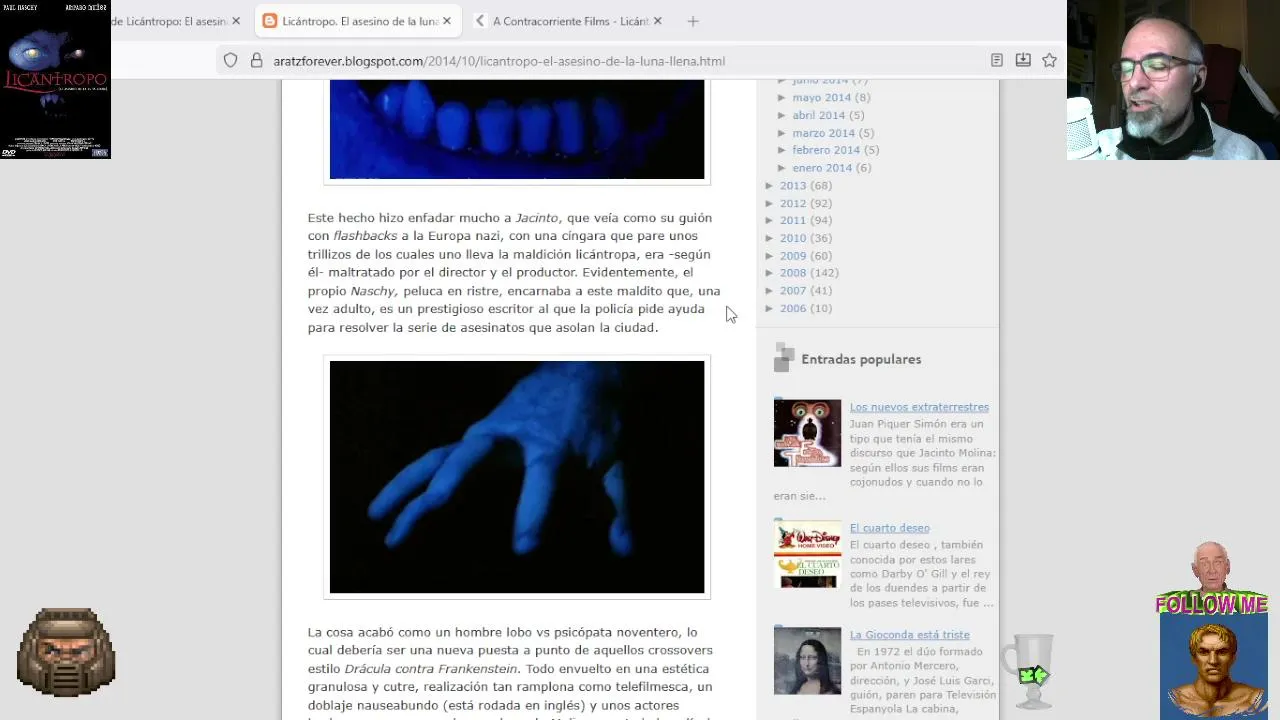Image resolution: width=1280 pixels, height=720 pixels.
Task: Click the trophy cup icon
Action: pos(1030,670)
